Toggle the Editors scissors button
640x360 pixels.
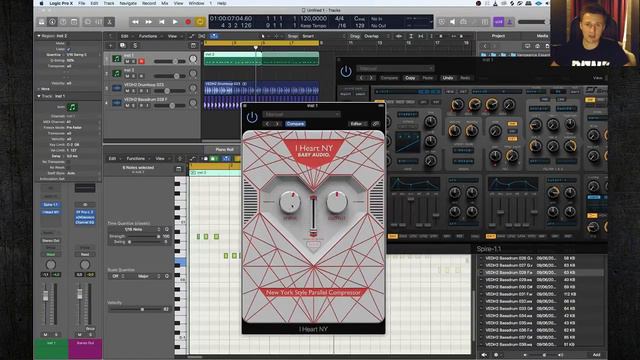click(x=110, y=22)
